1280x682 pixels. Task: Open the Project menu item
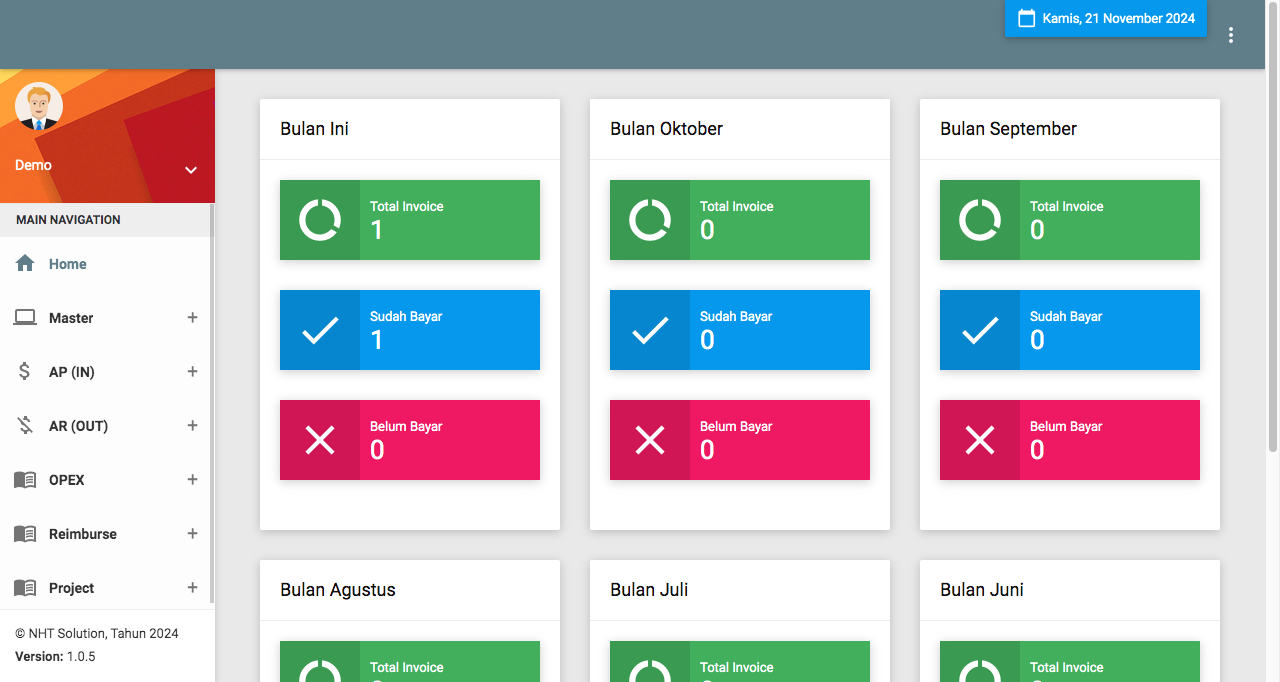point(72,588)
